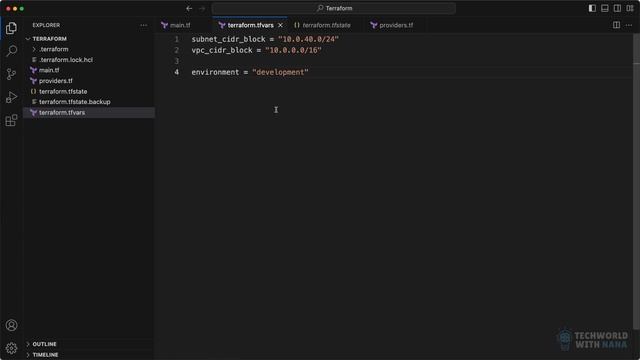Open the customize layout icon
Image resolution: width=640 pixels, height=360 pixels.
click(630, 8)
